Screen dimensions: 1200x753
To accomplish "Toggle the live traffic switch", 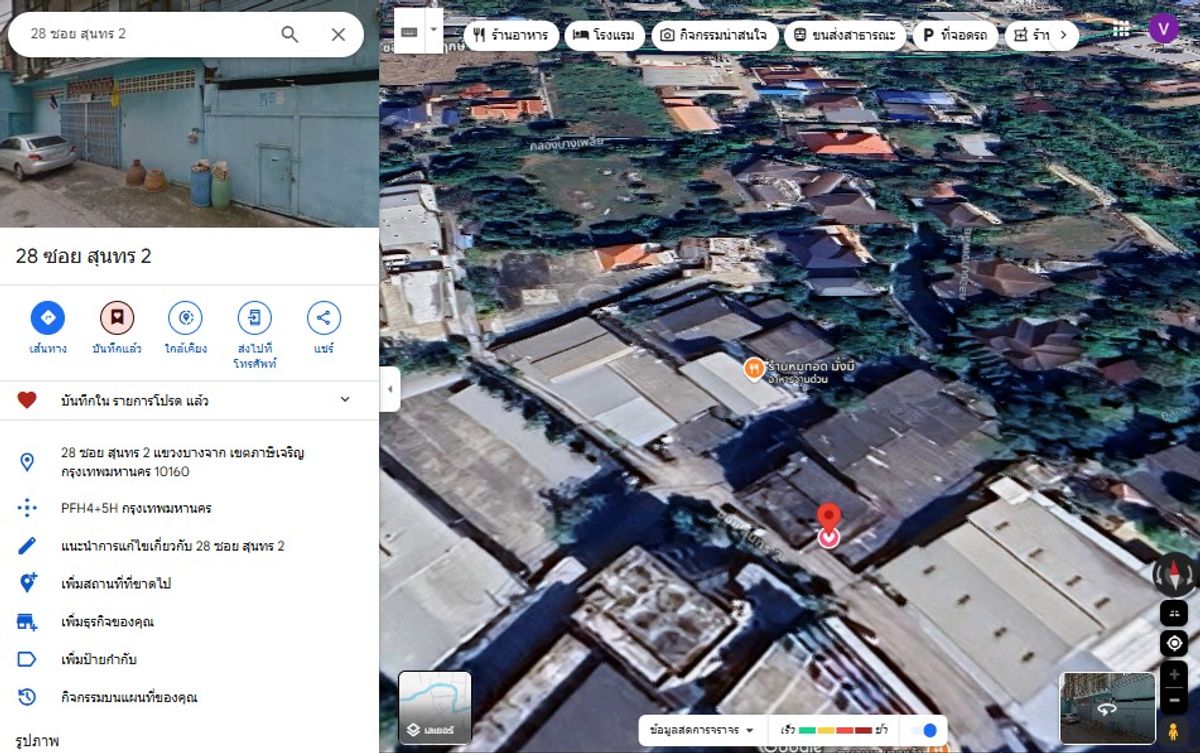I will click(924, 730).
